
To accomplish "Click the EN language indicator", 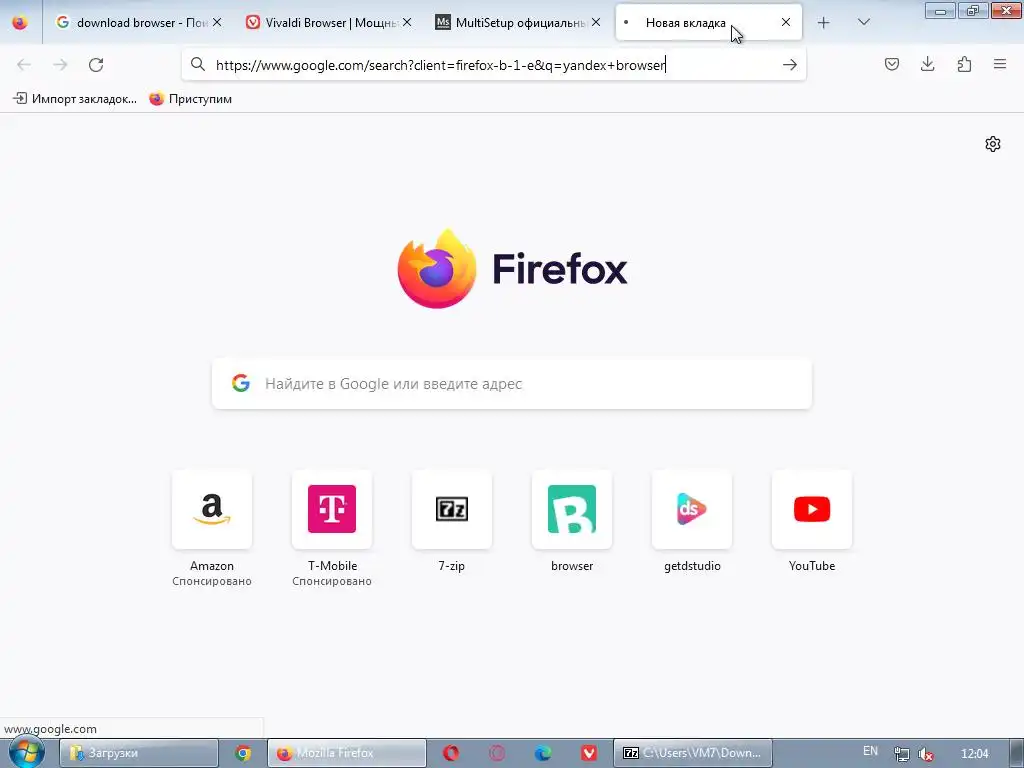I will pos(870,751).
